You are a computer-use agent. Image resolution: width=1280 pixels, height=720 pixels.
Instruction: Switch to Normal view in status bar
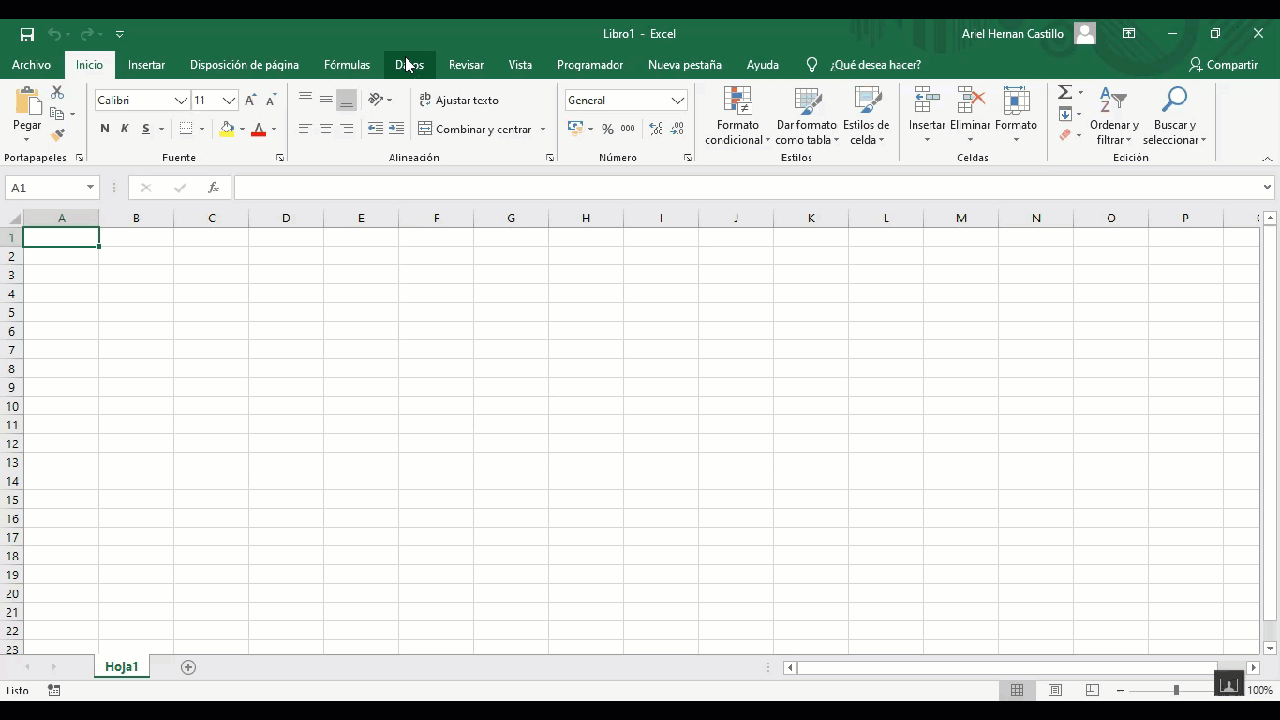point(1017,690)
